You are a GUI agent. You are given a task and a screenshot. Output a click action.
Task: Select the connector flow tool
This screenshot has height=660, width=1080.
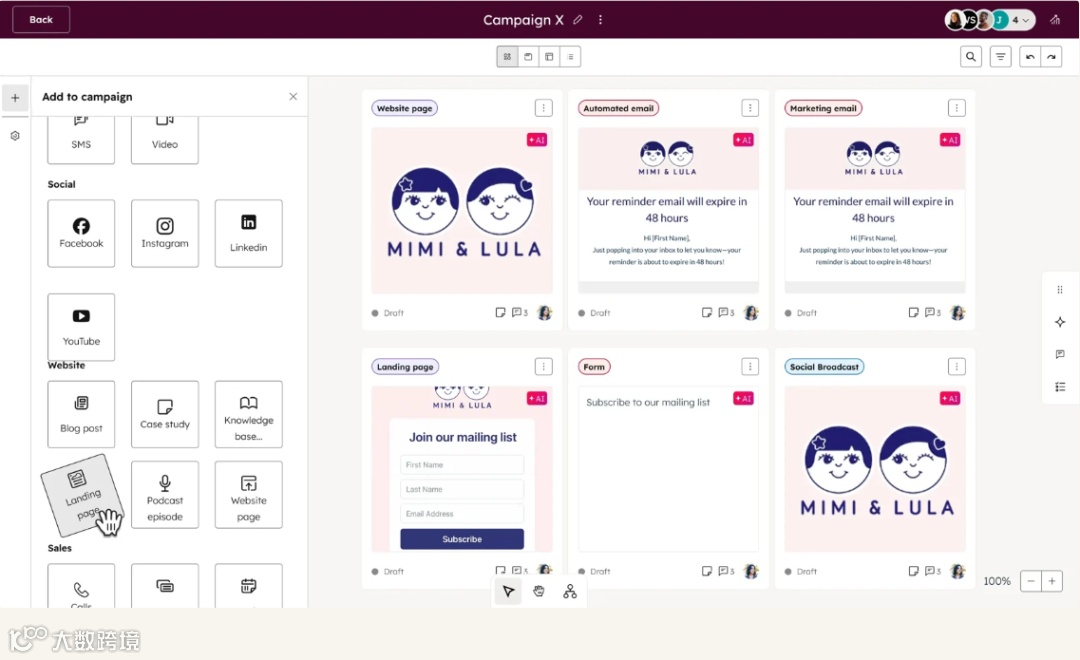570,592
